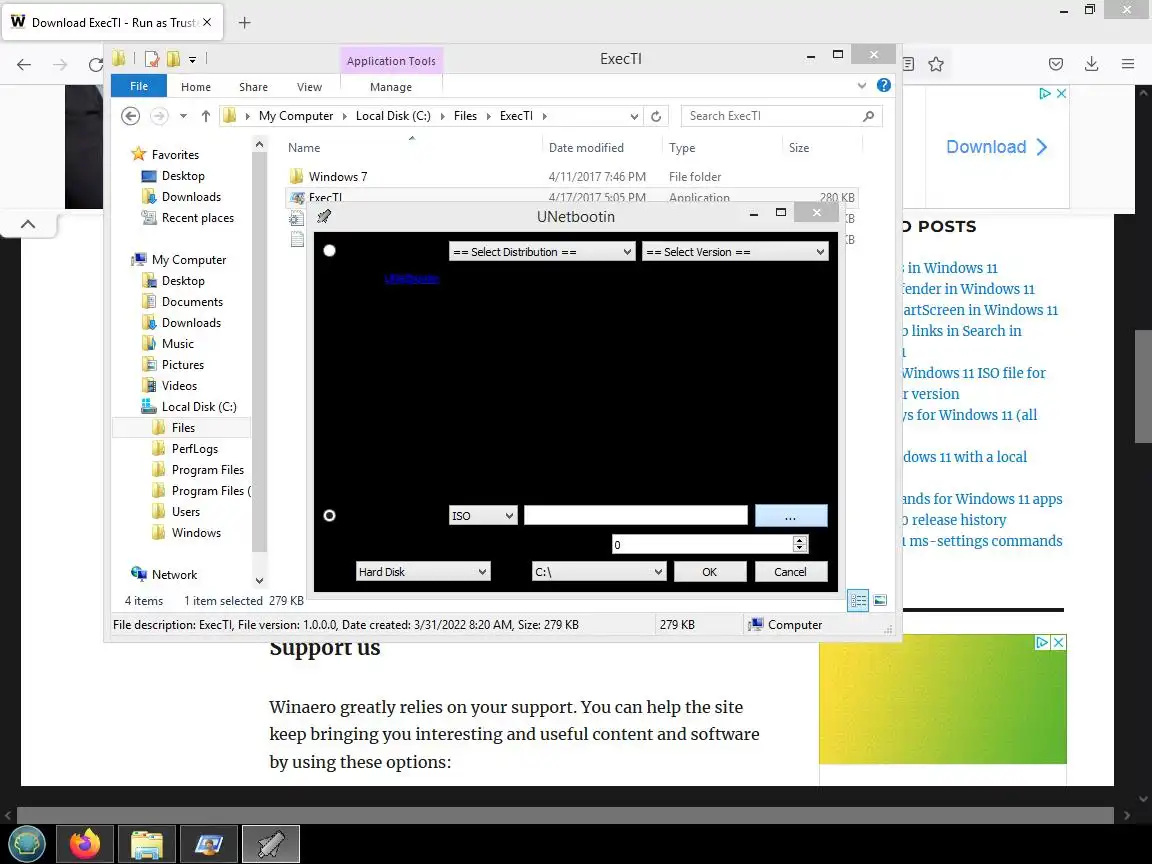
Task: Click the search magnifier in Search ExecTI
Action: (x=868, y=116)
